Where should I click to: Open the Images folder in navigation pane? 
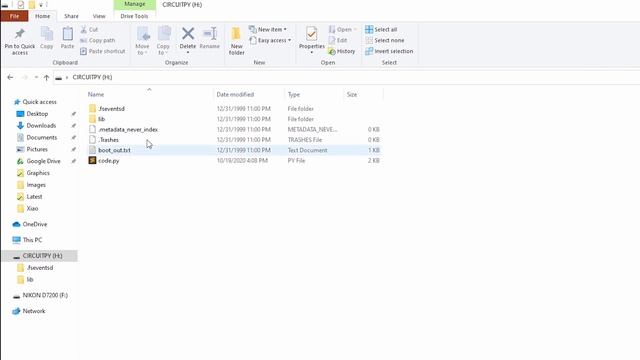coord(36,185)
